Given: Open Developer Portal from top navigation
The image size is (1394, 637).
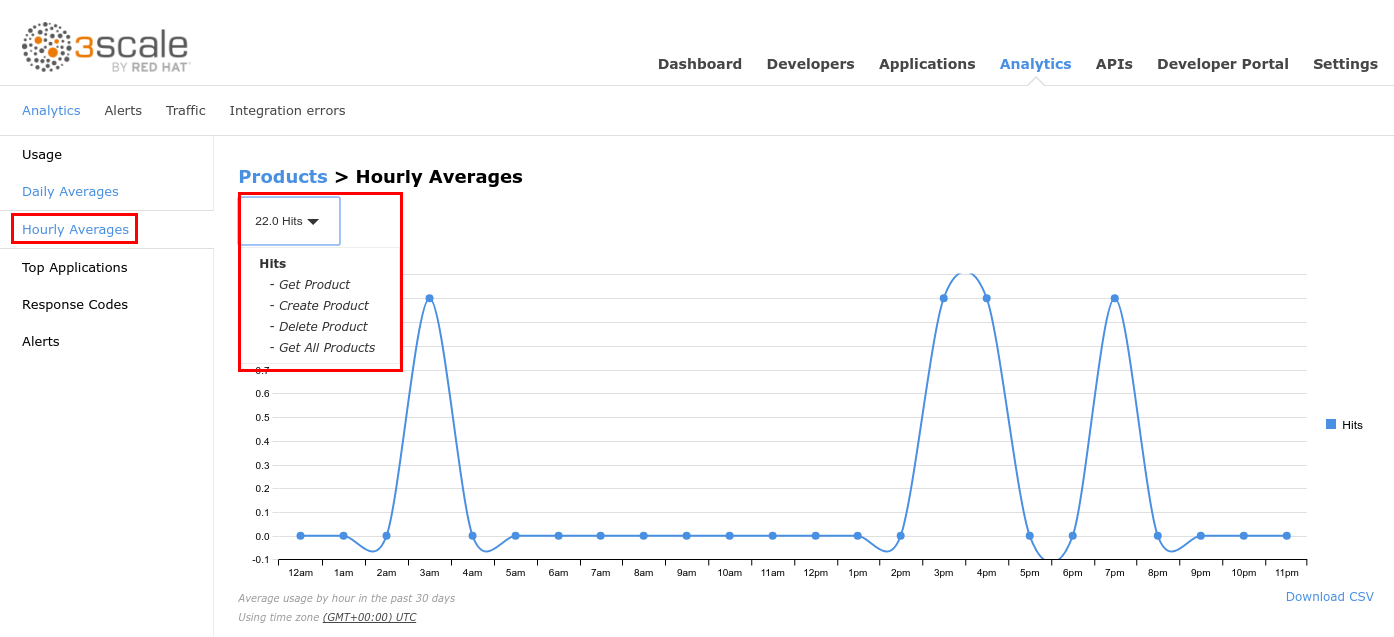Looking at the screenshot, I should coord(1222,64).
